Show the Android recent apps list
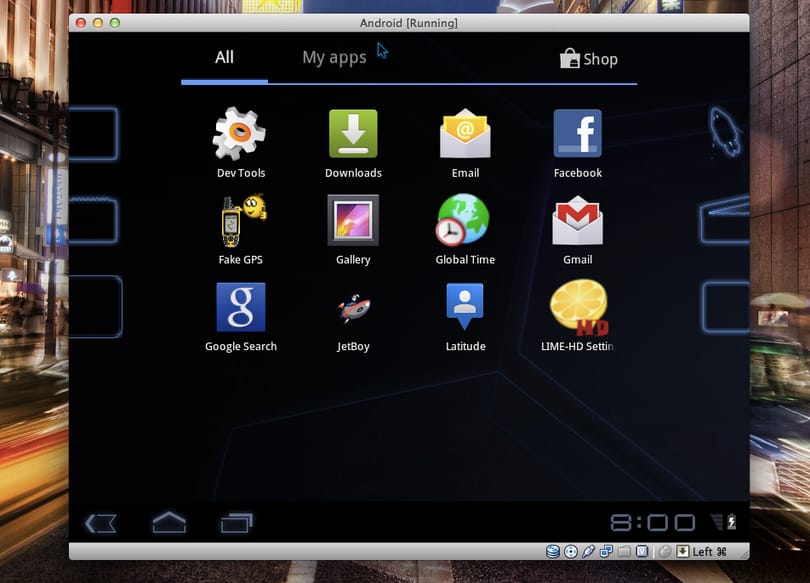The image size is (810, 583). [x=237, y=523]
